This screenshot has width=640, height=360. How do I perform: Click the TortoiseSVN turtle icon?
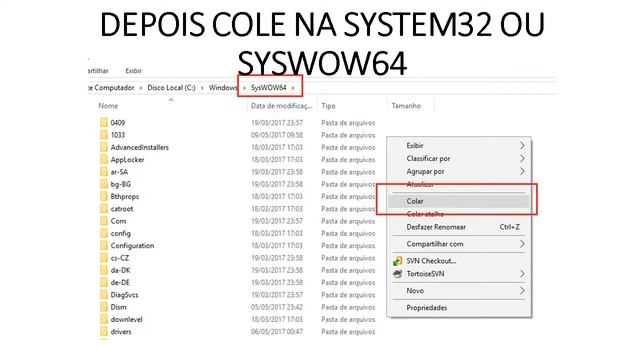point(397,274)
